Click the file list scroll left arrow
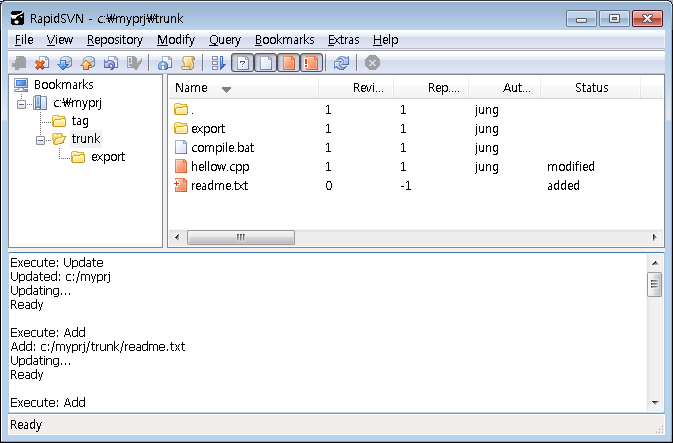The width and height of the screenshot is (673, 443). point(176,237)
